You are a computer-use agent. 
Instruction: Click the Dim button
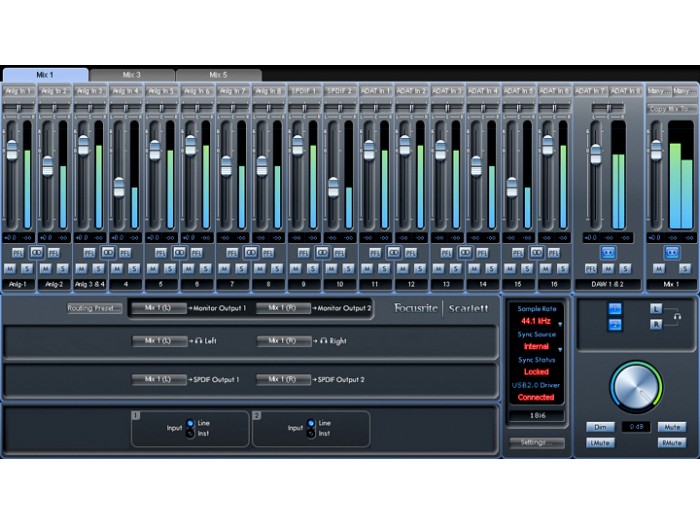pyautogui.click(x=600, y=427)
